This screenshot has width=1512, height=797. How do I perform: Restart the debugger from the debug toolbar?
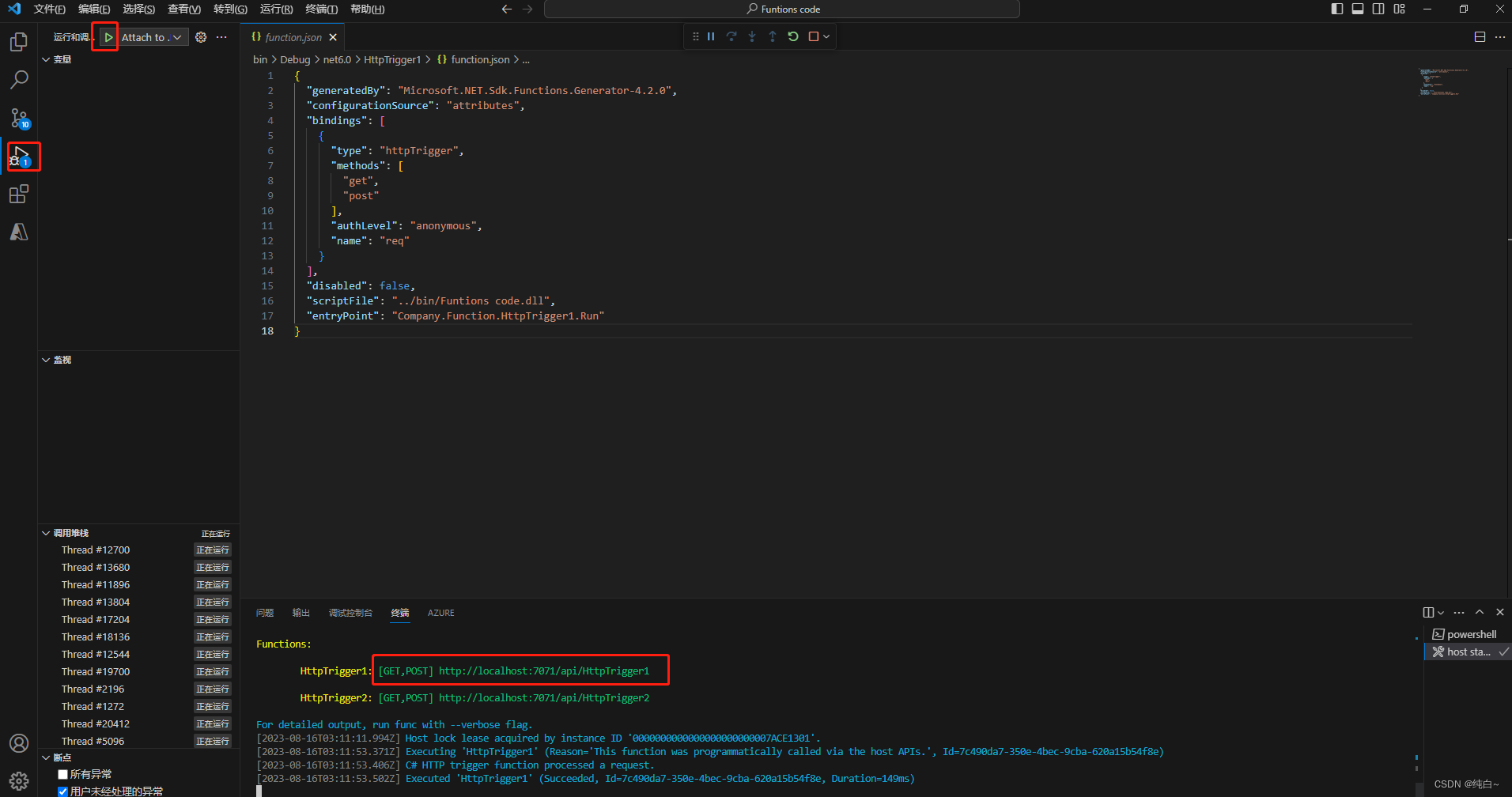coord(793,36)
